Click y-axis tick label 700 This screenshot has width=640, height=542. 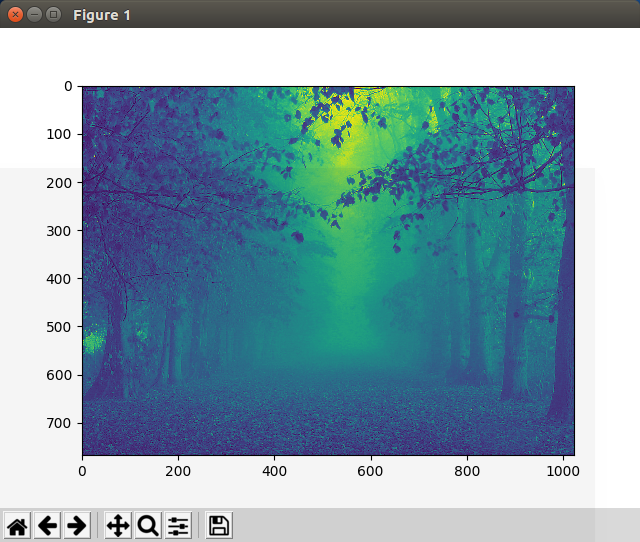click(59, 423)
